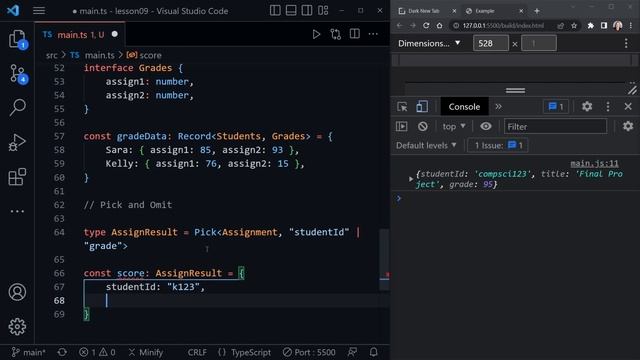Screen dimensions: 640x360
Task: Go to browser home page
Action: [439, 26]
